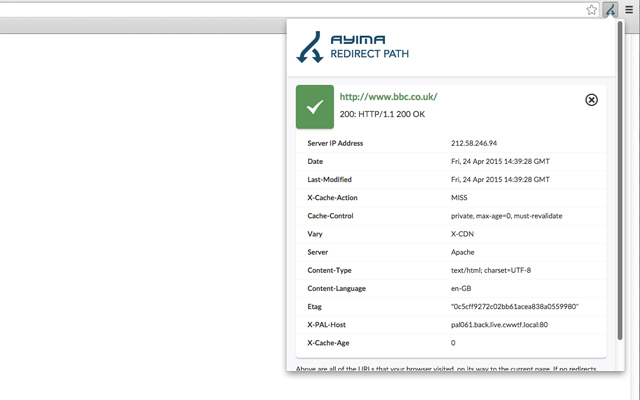Click the 'Server IP Address' label
This screenshot has height=400, width=640.
click(x=335, y=143)
